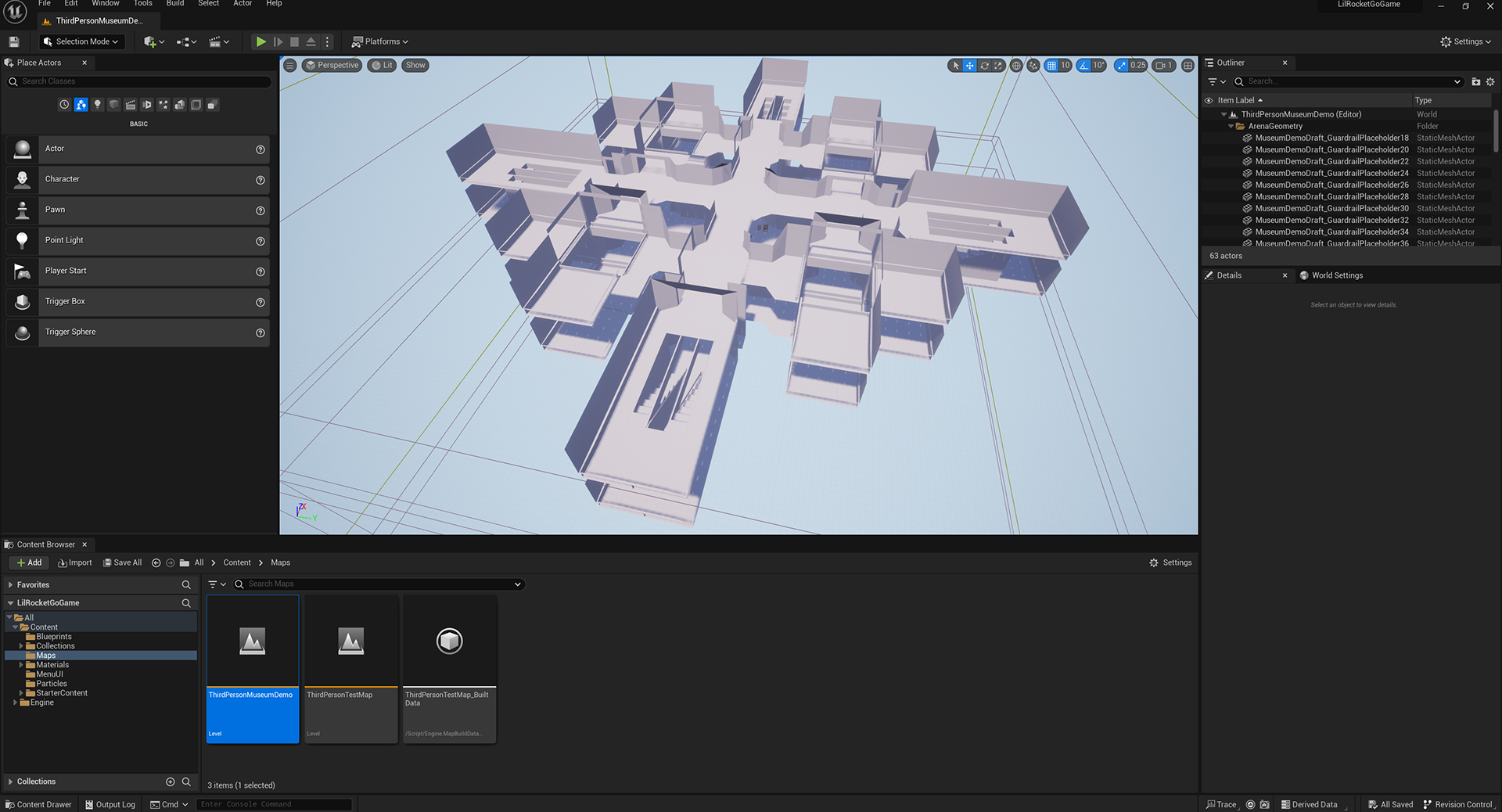Open the Build menu
The height and width of the screenshot is (812, 1502).
coord(175,4)
